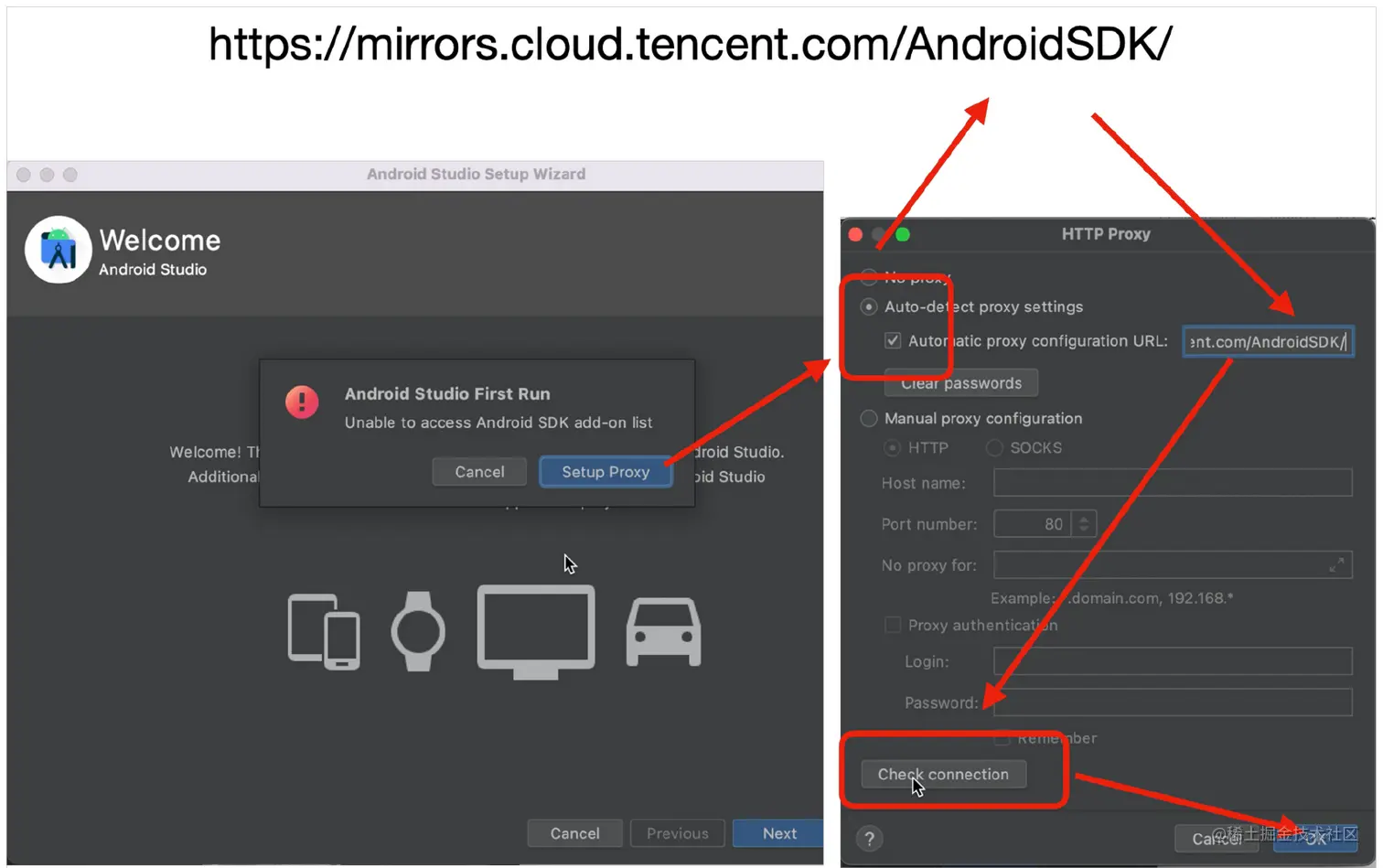Click the Previous button in Setup Wizard
Screen dimensions: 1383x868
pos(678,833)
